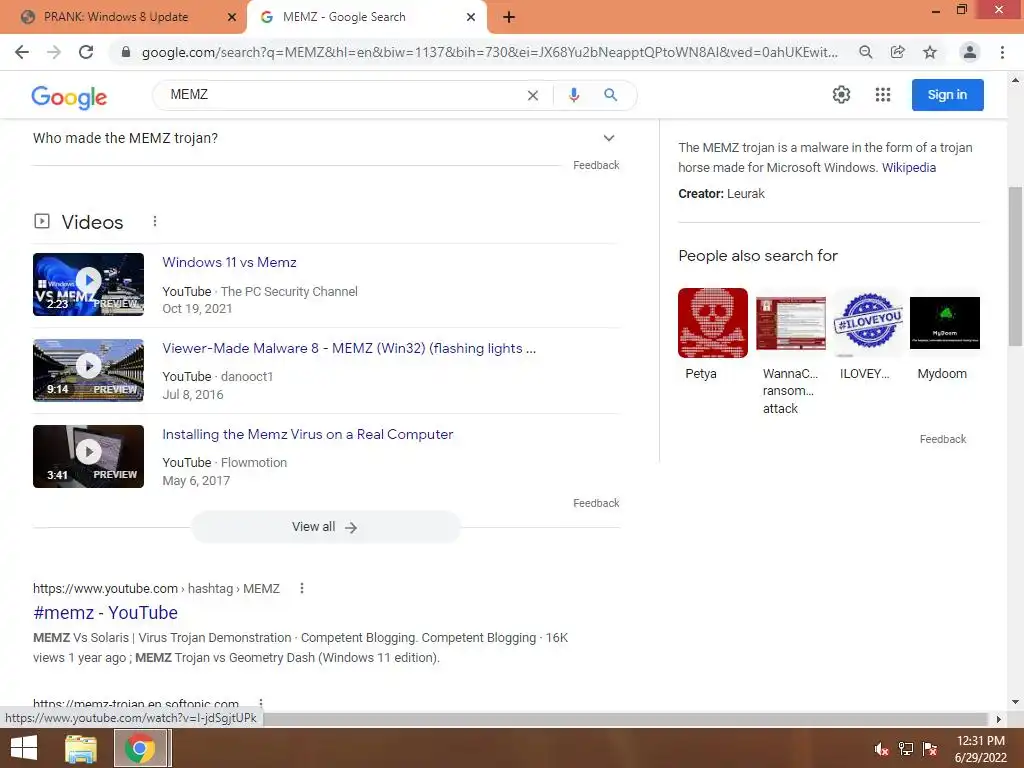
Task: Go back to the previous page
Action: point(22,52)
